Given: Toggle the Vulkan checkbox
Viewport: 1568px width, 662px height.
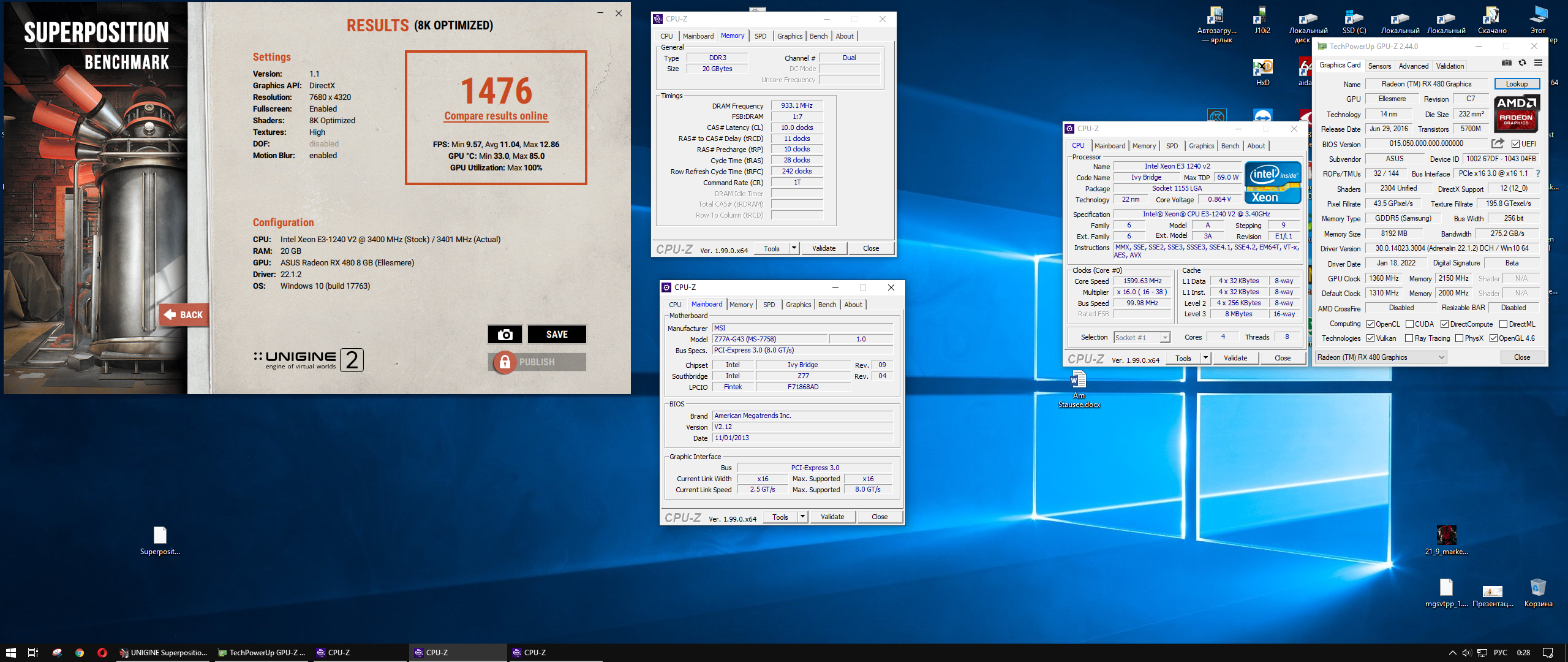Looking at the screenshot, I should point(1370,338).
